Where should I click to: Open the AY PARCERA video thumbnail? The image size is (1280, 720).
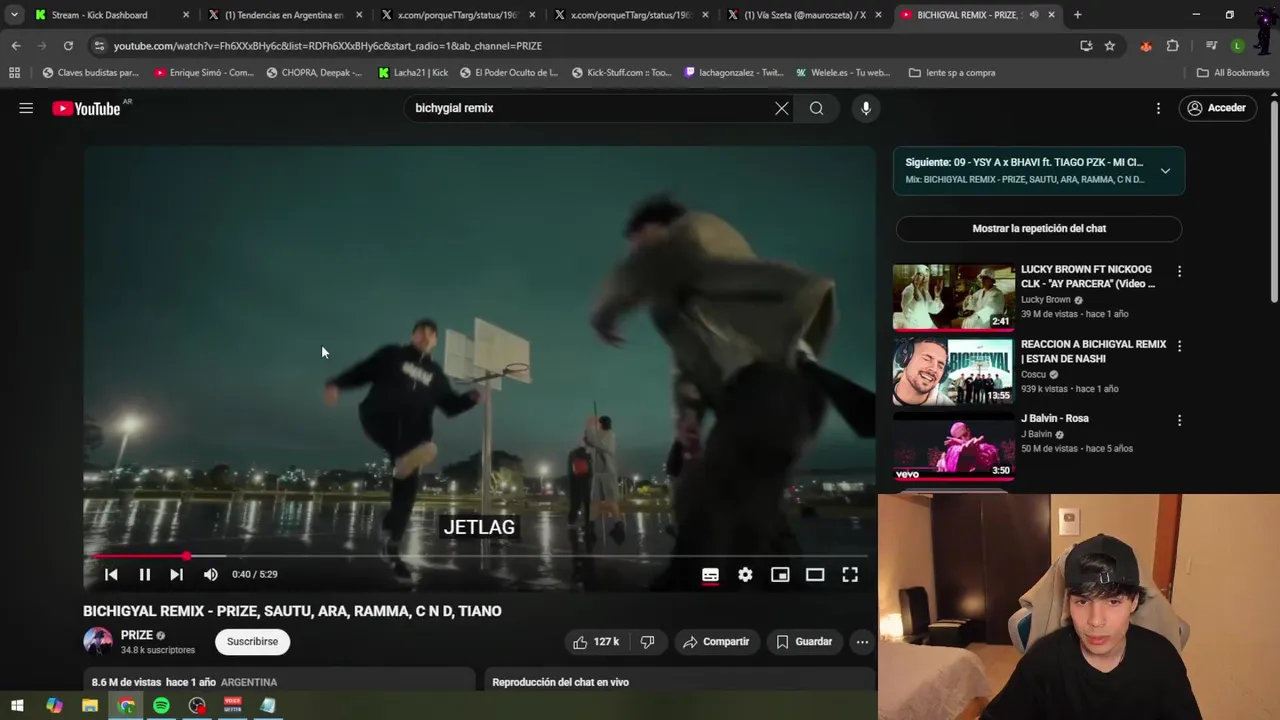(953, 297)
